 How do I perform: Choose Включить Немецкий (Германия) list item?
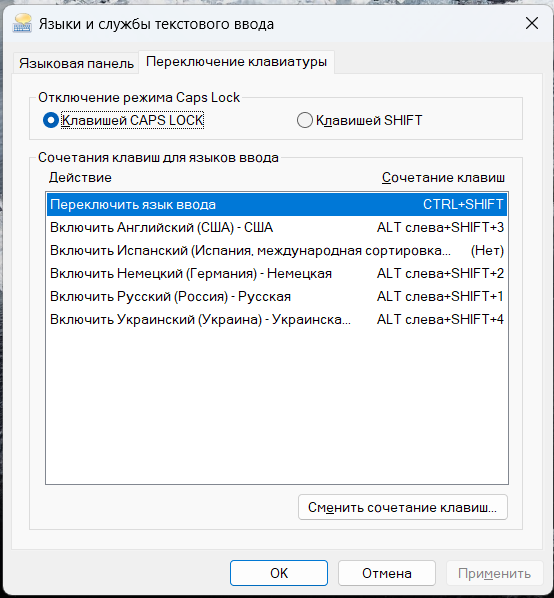pos(277,273)
